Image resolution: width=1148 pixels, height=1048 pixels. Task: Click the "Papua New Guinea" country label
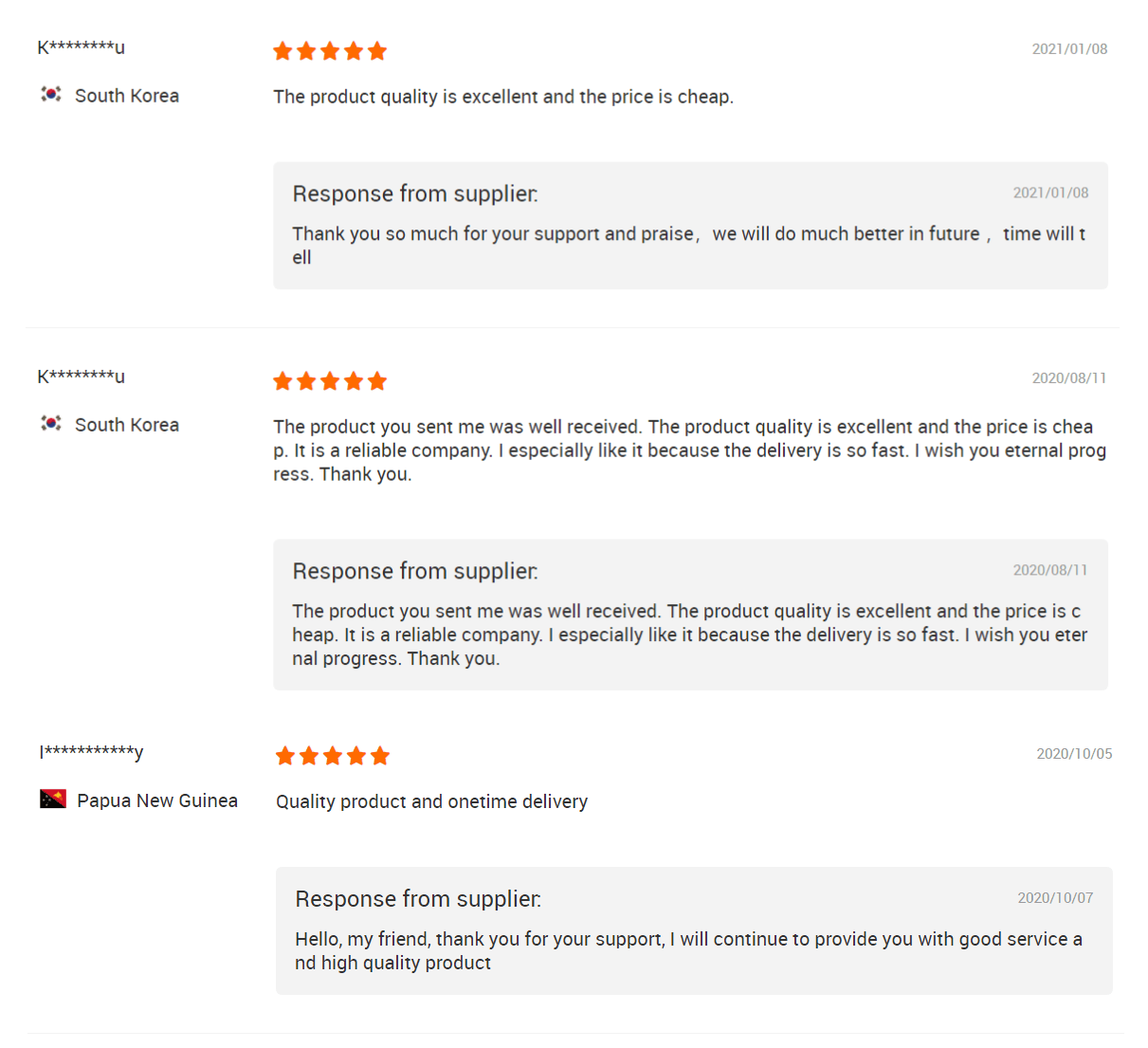pos(157,800)
